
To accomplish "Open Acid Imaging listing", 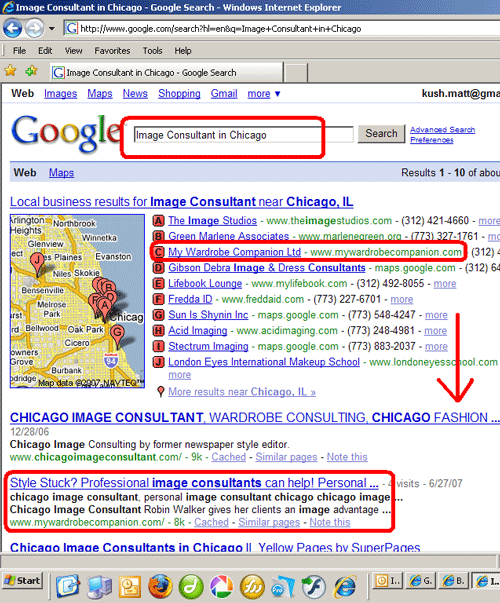I will pyautogui.click(x=198, y=331).
